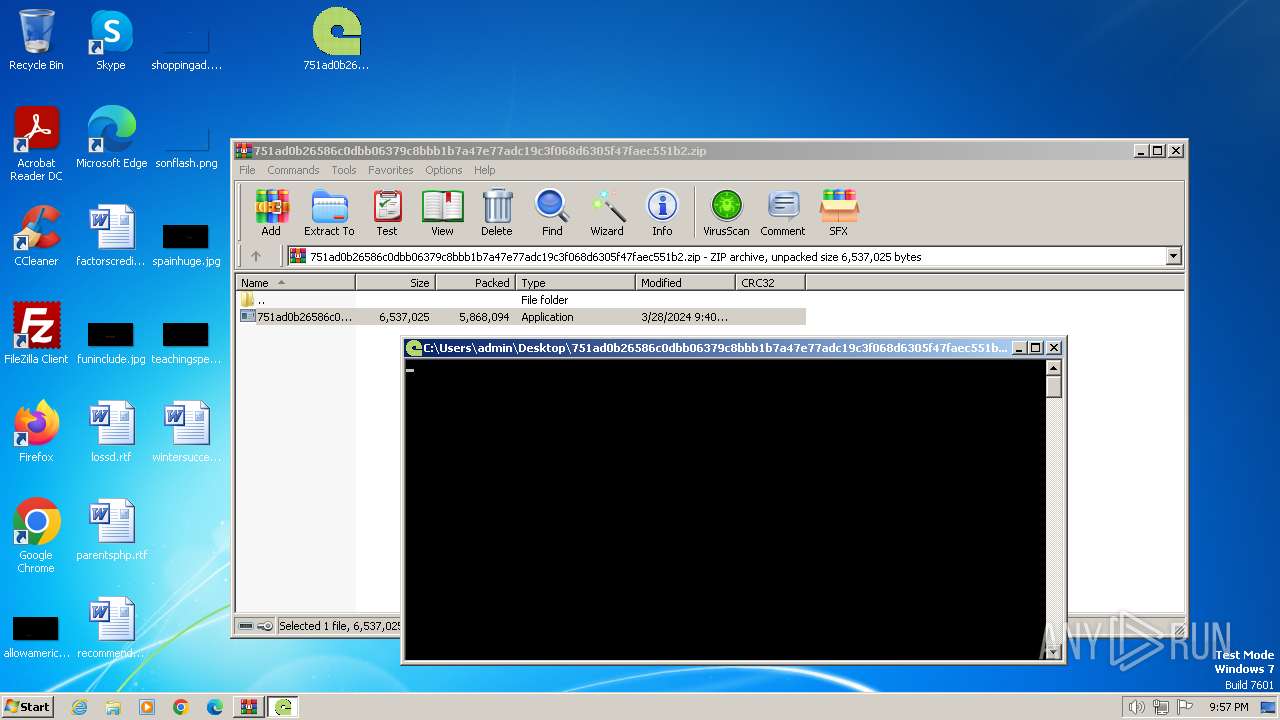This screenshot has height=720, width=1280.
Task: Click the Delete trash icon in WinRAR
Action: [x=497, y=213]
